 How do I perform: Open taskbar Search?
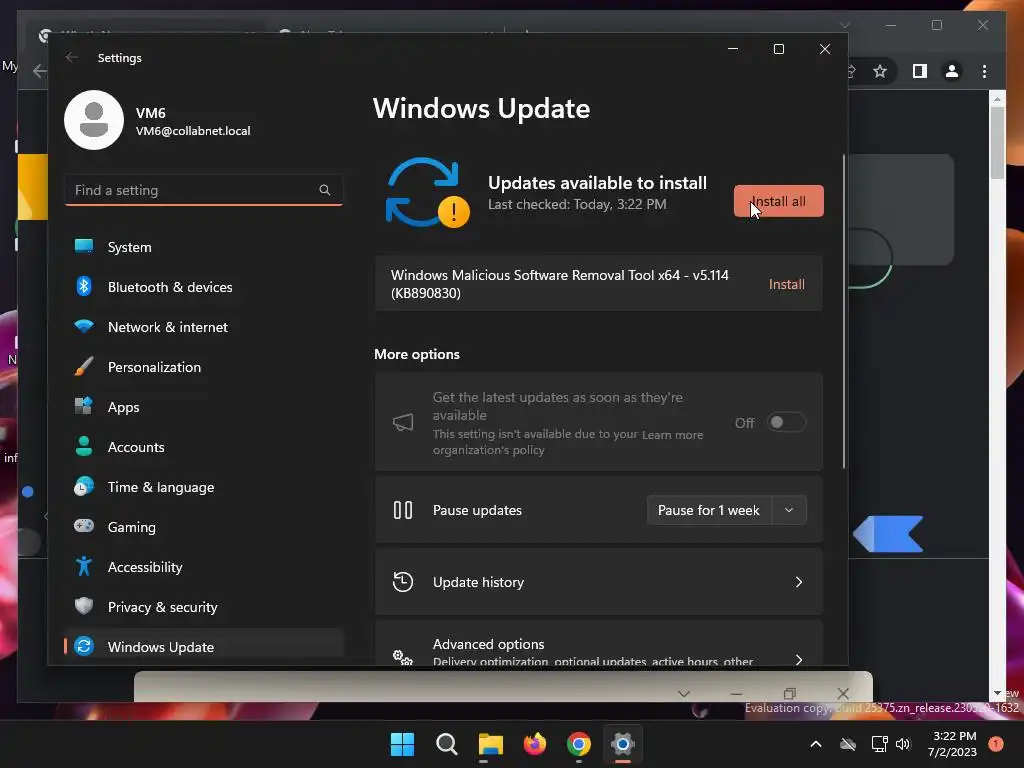click(x=447, y=744)
